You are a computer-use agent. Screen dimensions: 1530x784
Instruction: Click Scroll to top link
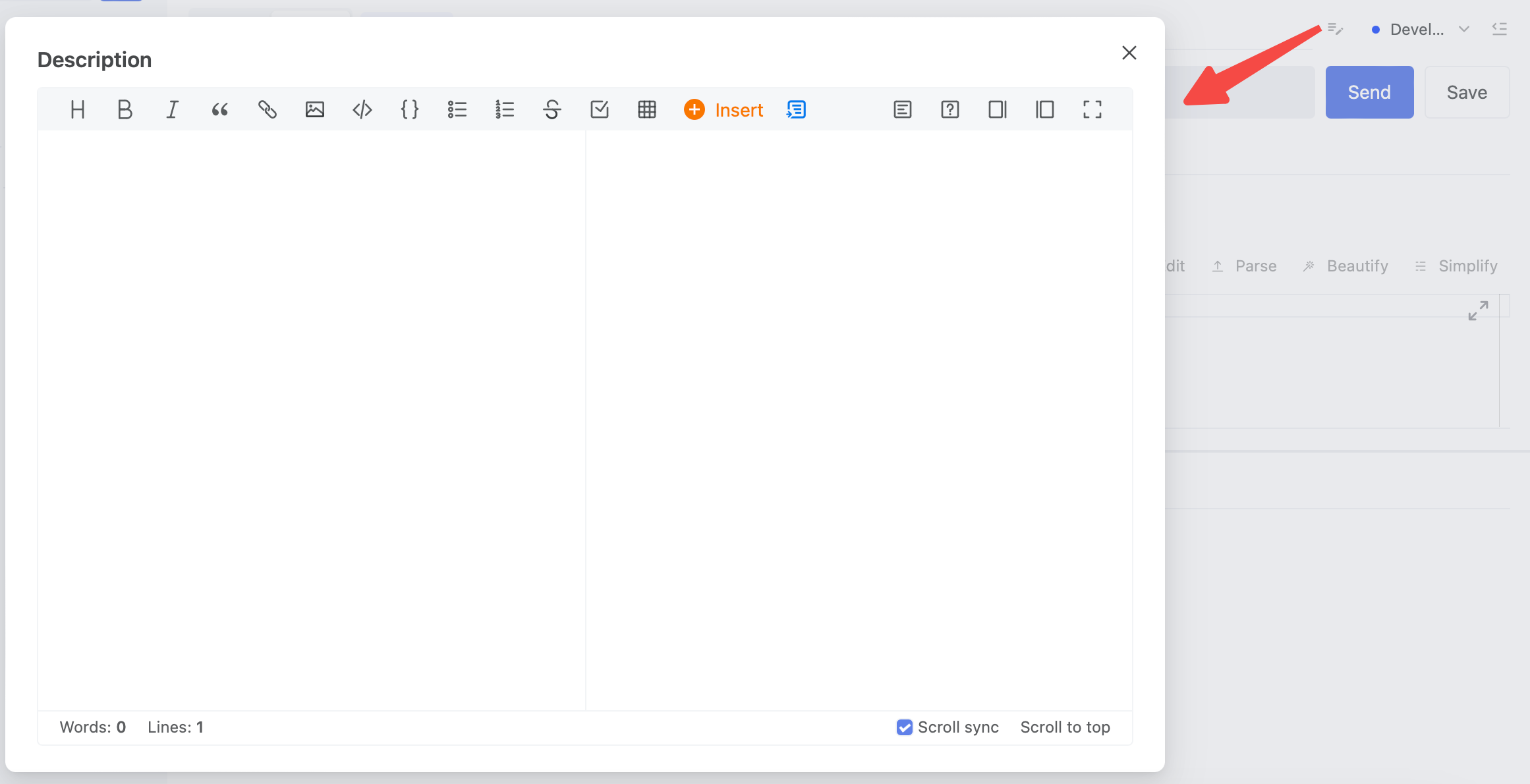pos(1065,727)
